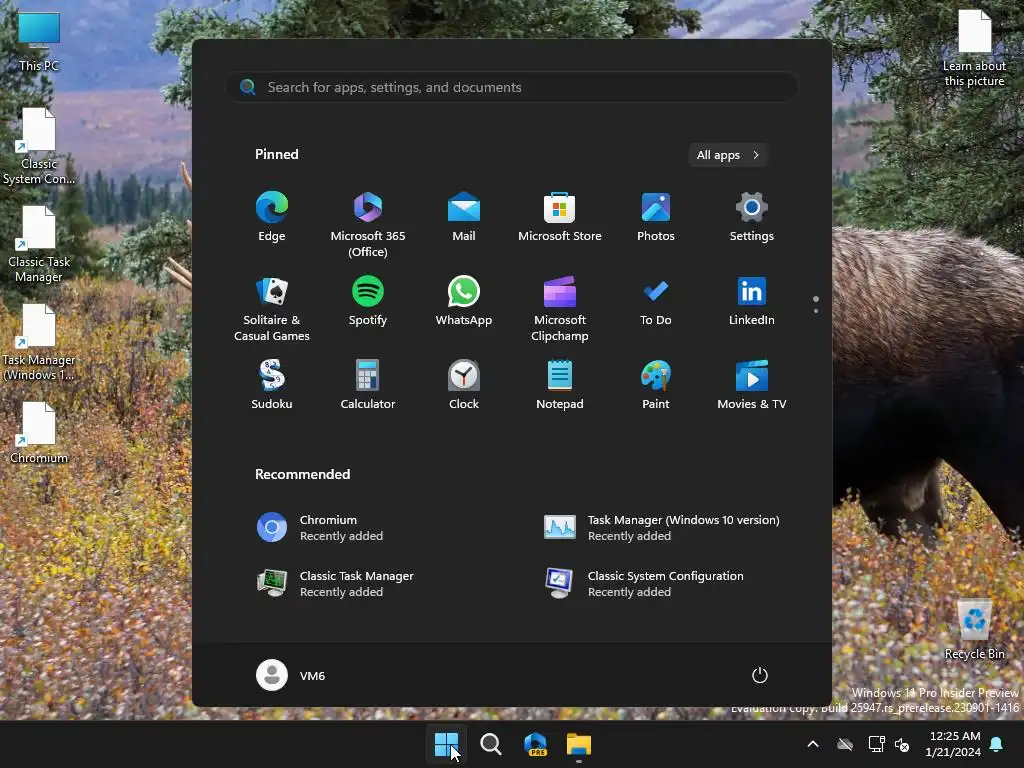Select Learn about this picture icon
Viewport: 1024px width, 768px height.
(x=974, y=48)
